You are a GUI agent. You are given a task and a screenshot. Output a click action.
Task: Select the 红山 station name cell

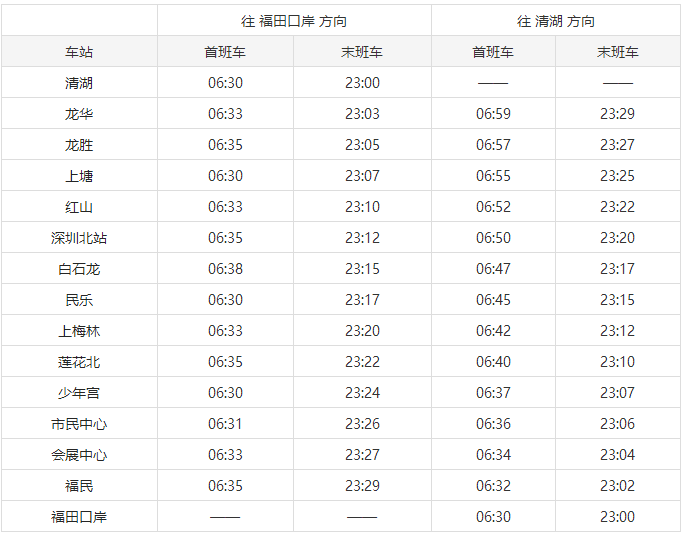point(79,207)
